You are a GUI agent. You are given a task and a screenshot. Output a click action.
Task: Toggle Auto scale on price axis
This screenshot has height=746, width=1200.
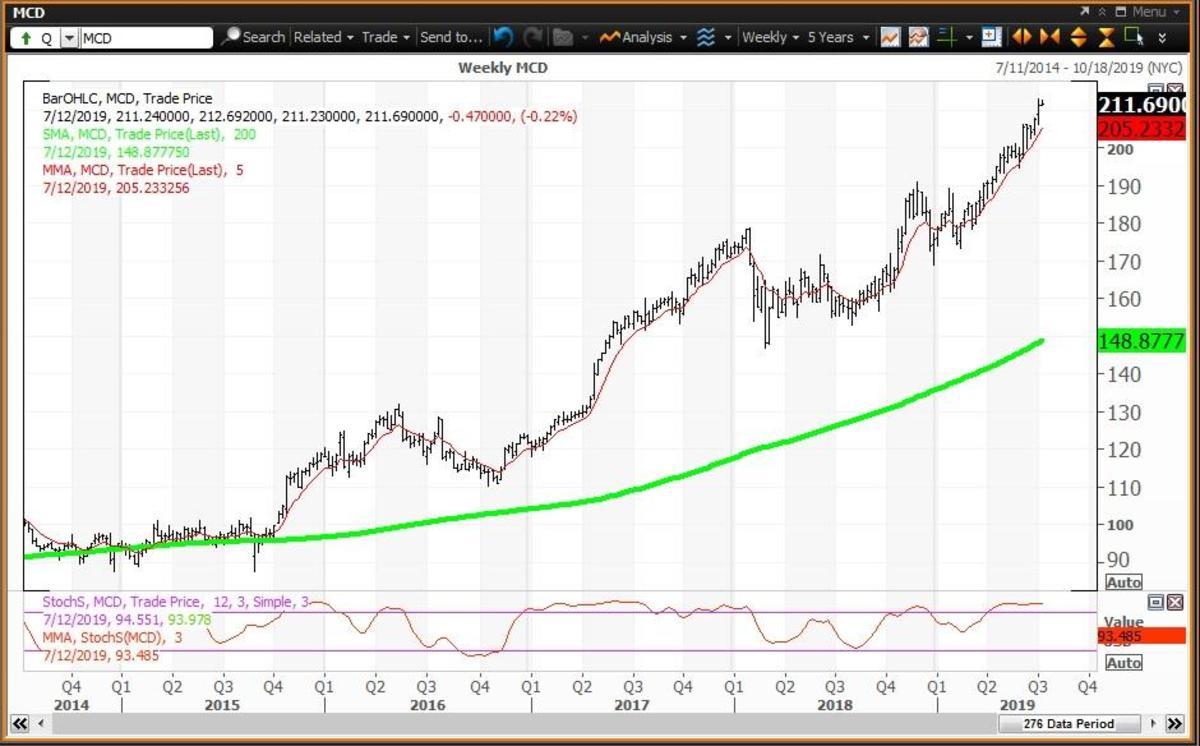click(x=1124, y=582)
